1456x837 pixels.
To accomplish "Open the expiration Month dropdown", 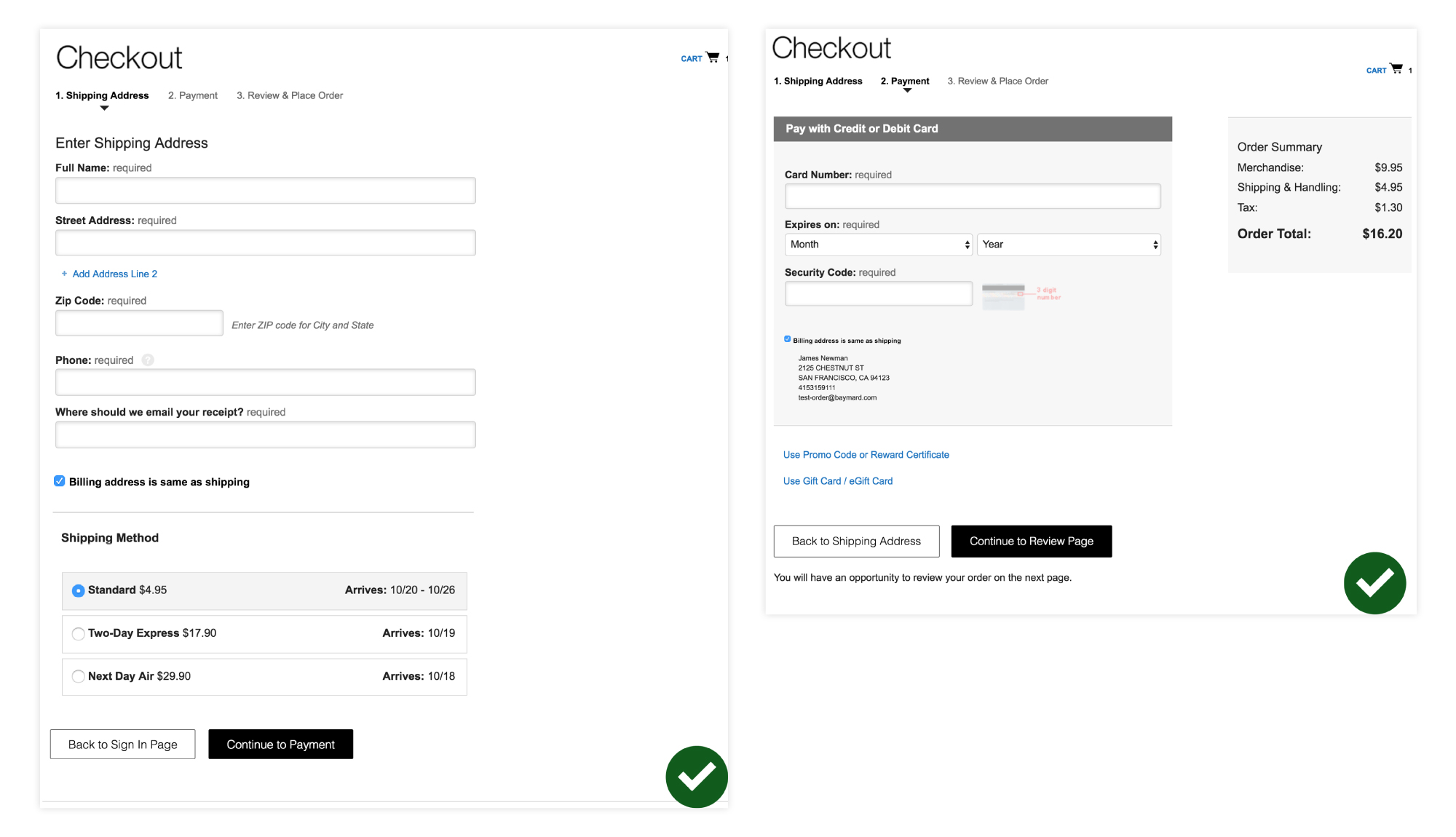I will (879, 245).
